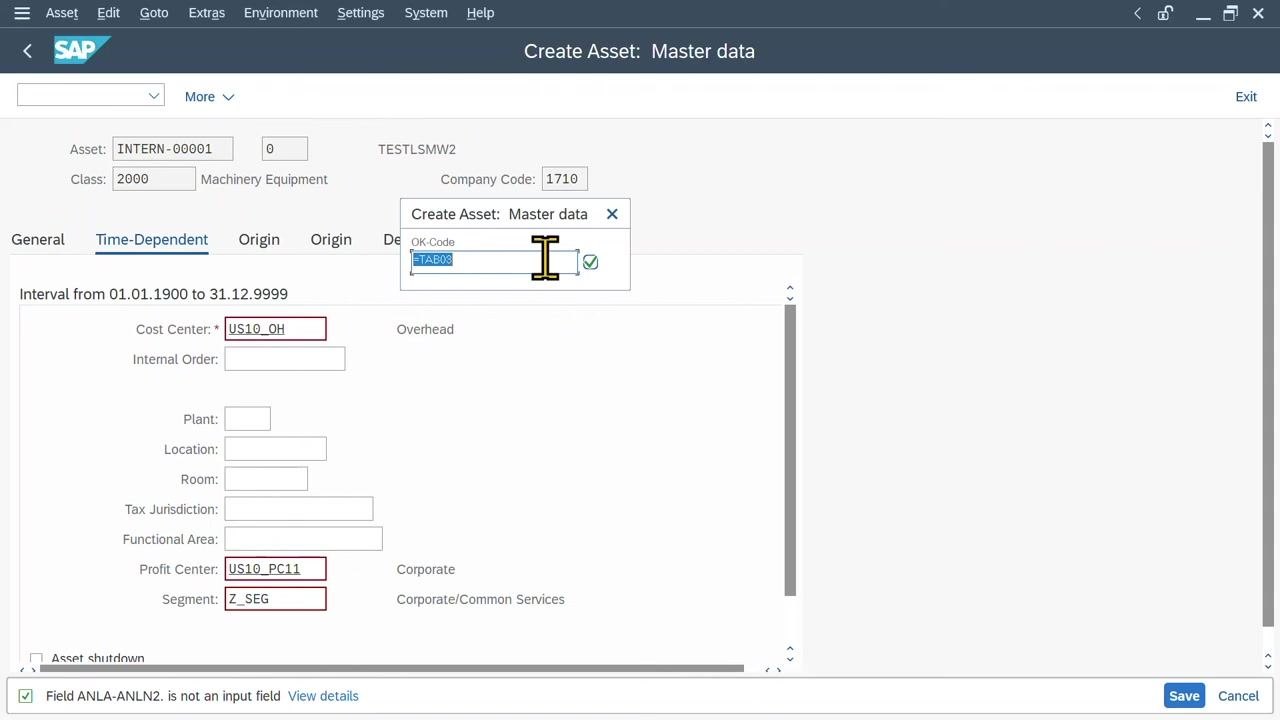Open the Extras menu
The height and width of the screenshot is (720, 1280).
point(207,13)
